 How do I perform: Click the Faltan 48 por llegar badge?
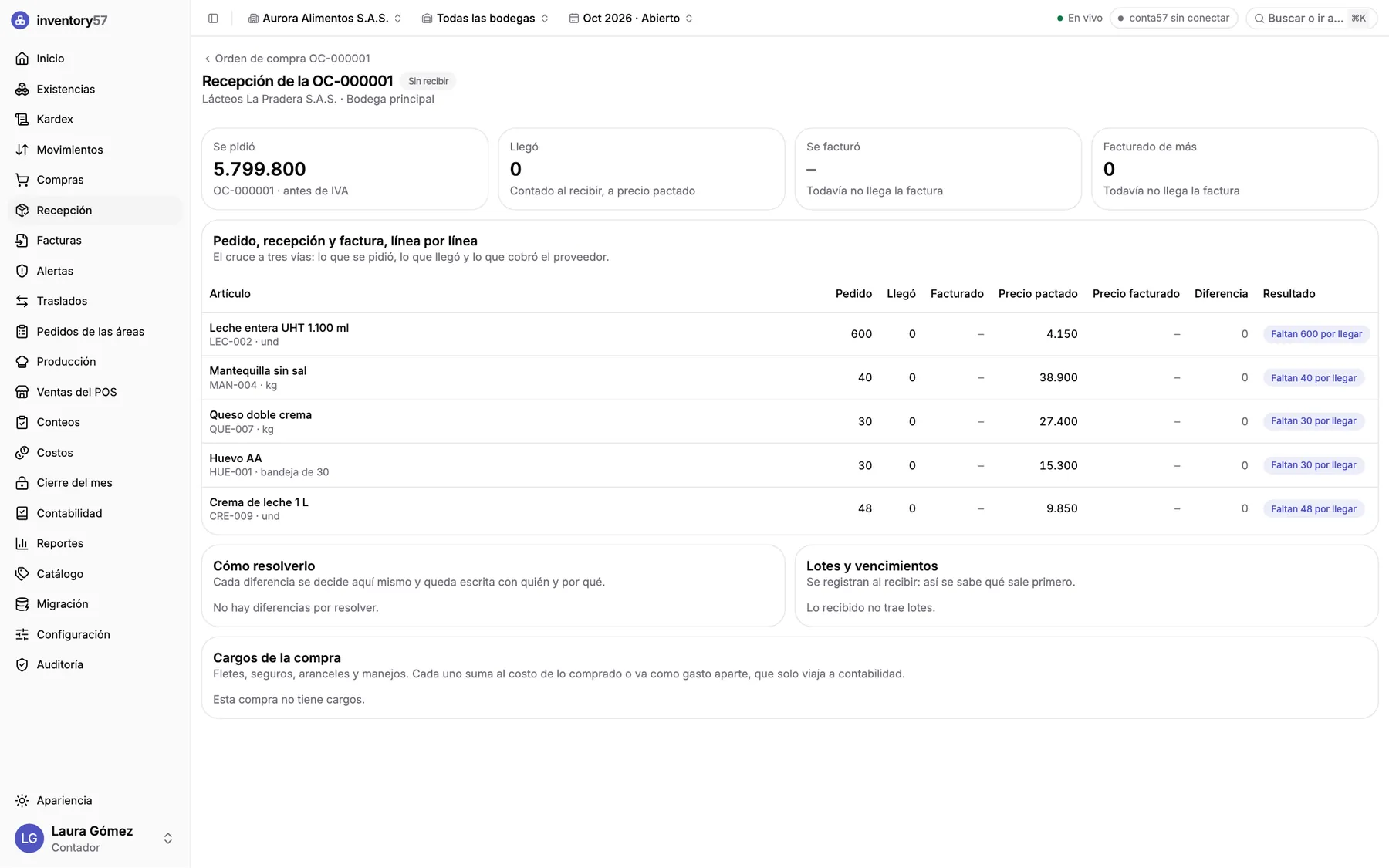click(x=1313, y=509)
